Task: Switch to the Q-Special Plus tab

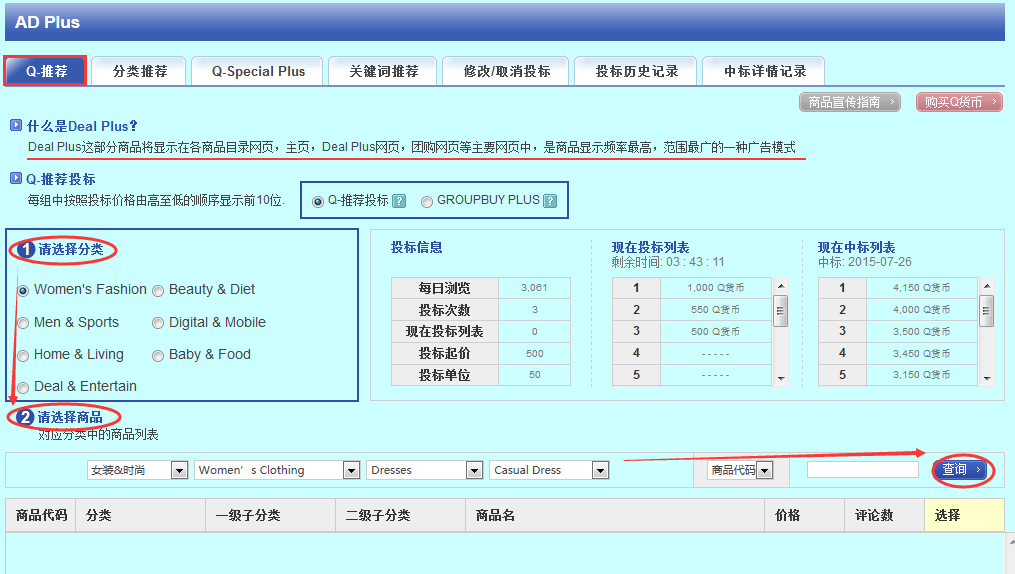Action: click(258, 71)
